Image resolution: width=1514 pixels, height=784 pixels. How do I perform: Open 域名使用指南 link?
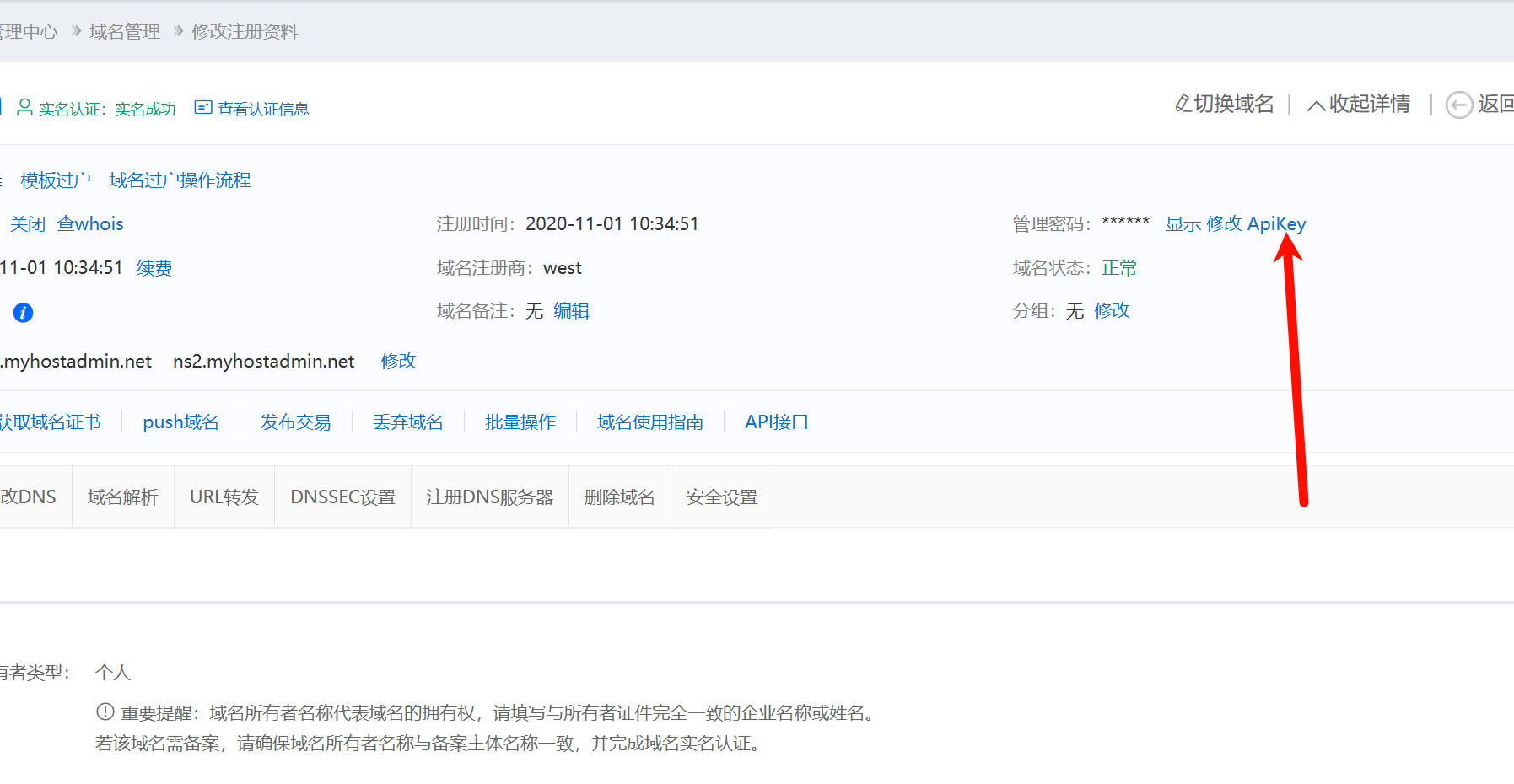[650, 422]
